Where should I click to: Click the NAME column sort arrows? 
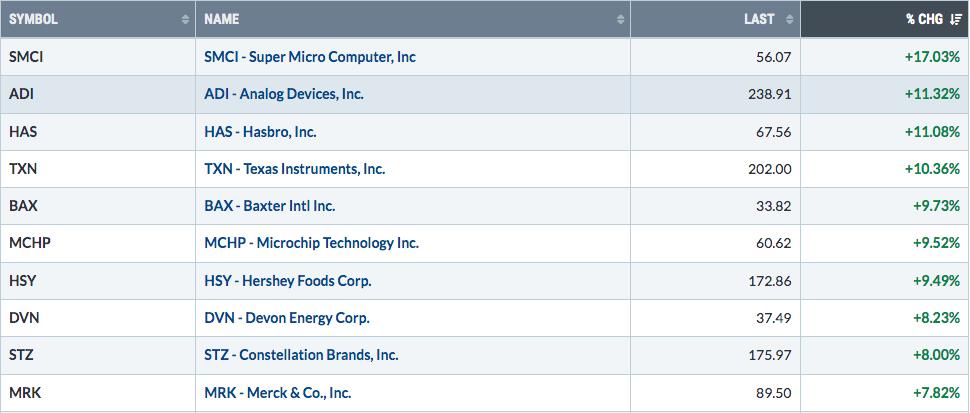click(620, 19)
